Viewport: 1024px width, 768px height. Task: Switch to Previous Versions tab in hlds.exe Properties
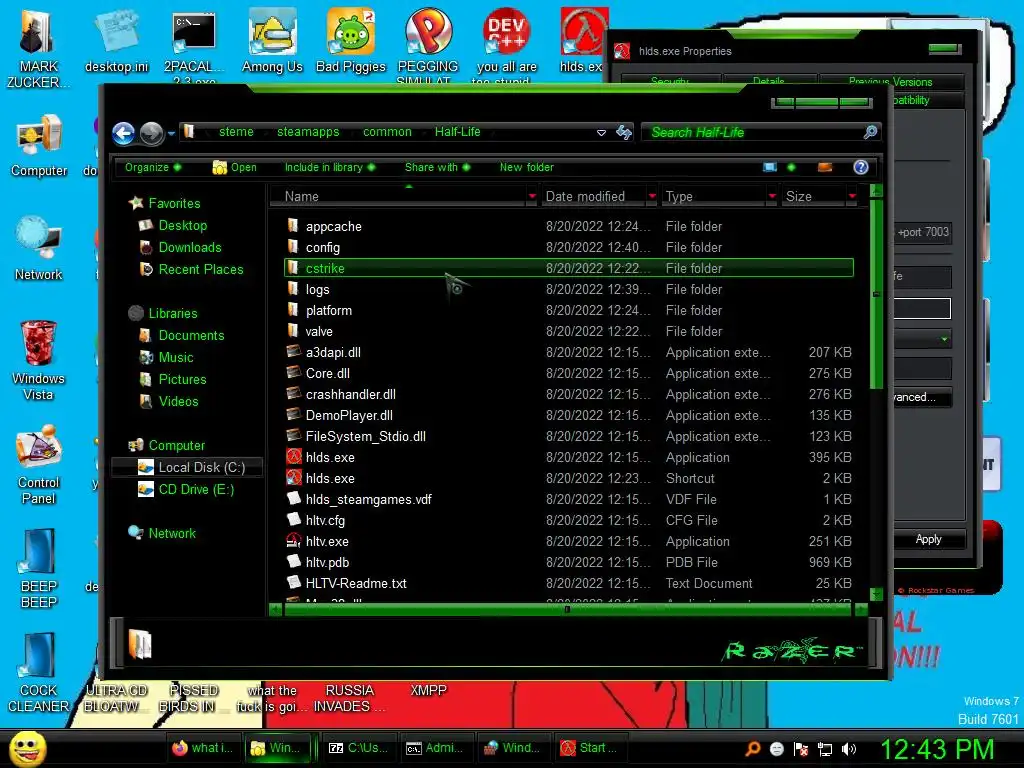pos(891,82)
